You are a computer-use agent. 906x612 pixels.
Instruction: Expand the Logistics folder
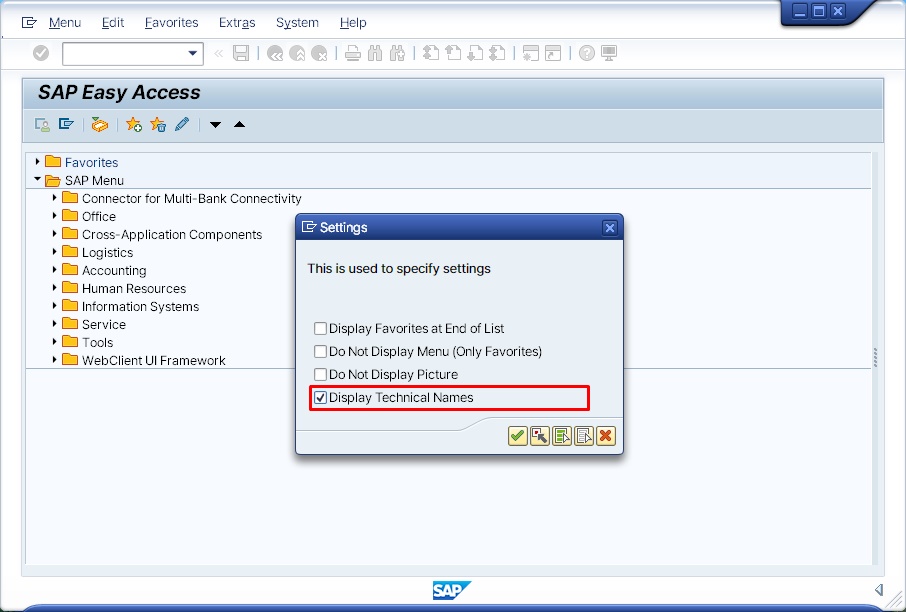click(55, 251)
